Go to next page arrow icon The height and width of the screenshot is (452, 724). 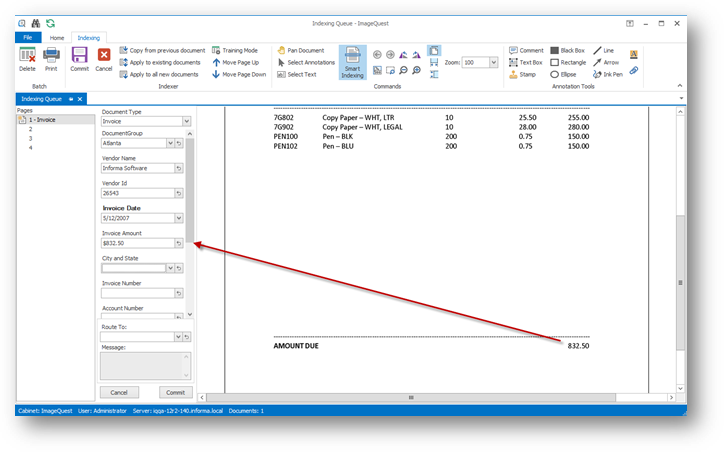coord(390,55)
